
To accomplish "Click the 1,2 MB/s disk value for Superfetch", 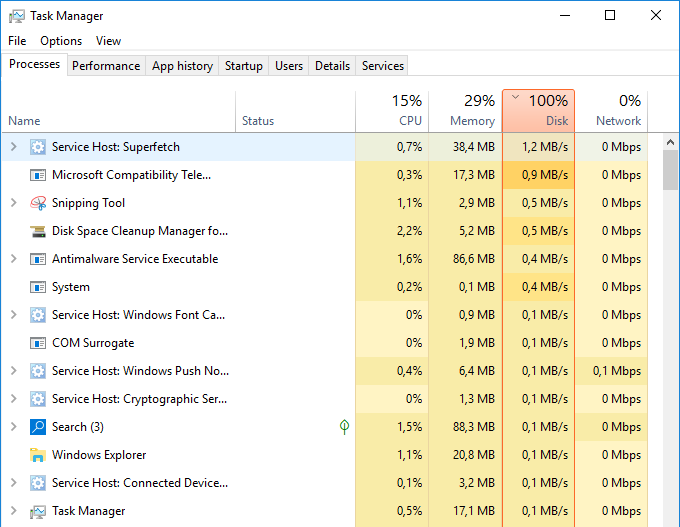I will [x=545, y=147].
